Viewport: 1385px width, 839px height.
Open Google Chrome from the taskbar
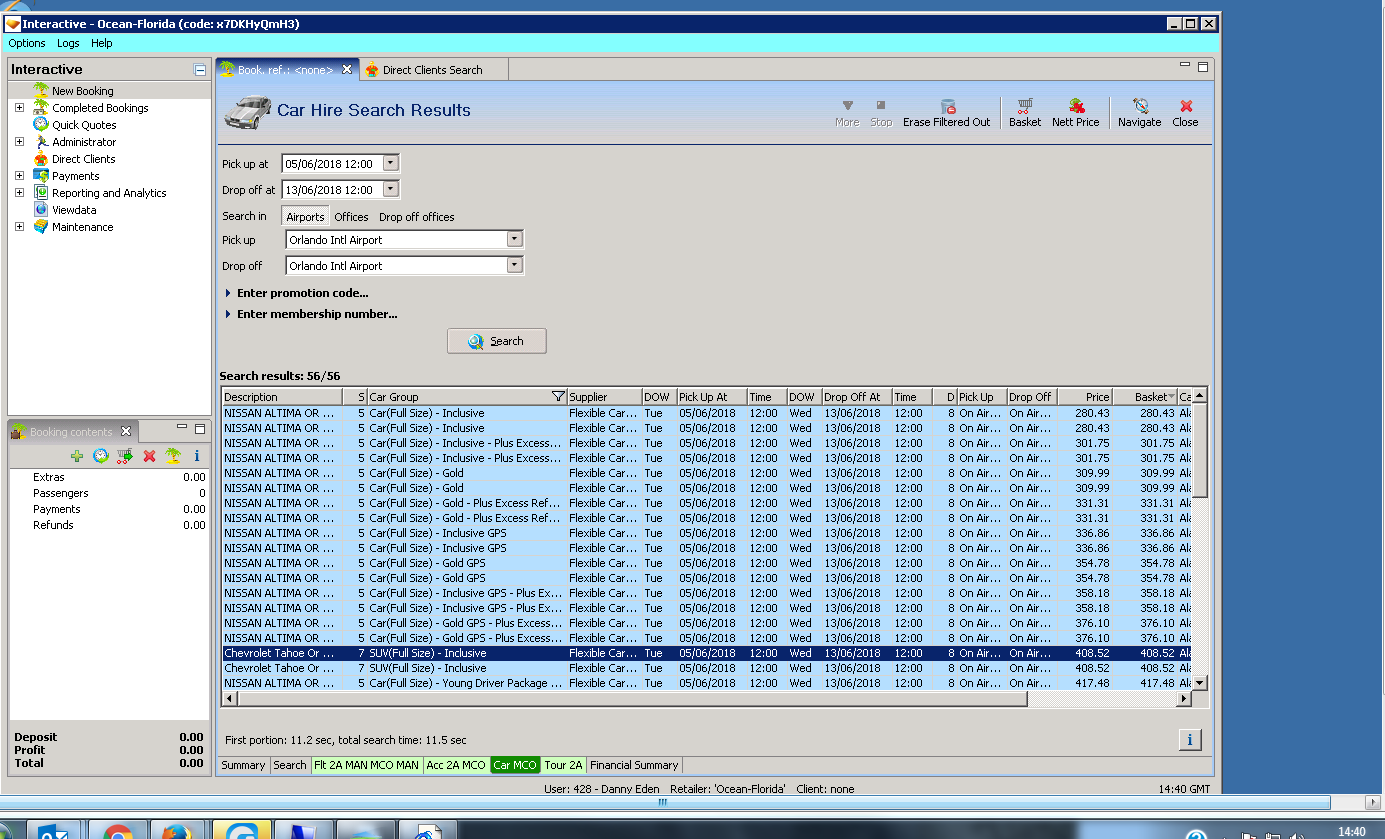117,830
